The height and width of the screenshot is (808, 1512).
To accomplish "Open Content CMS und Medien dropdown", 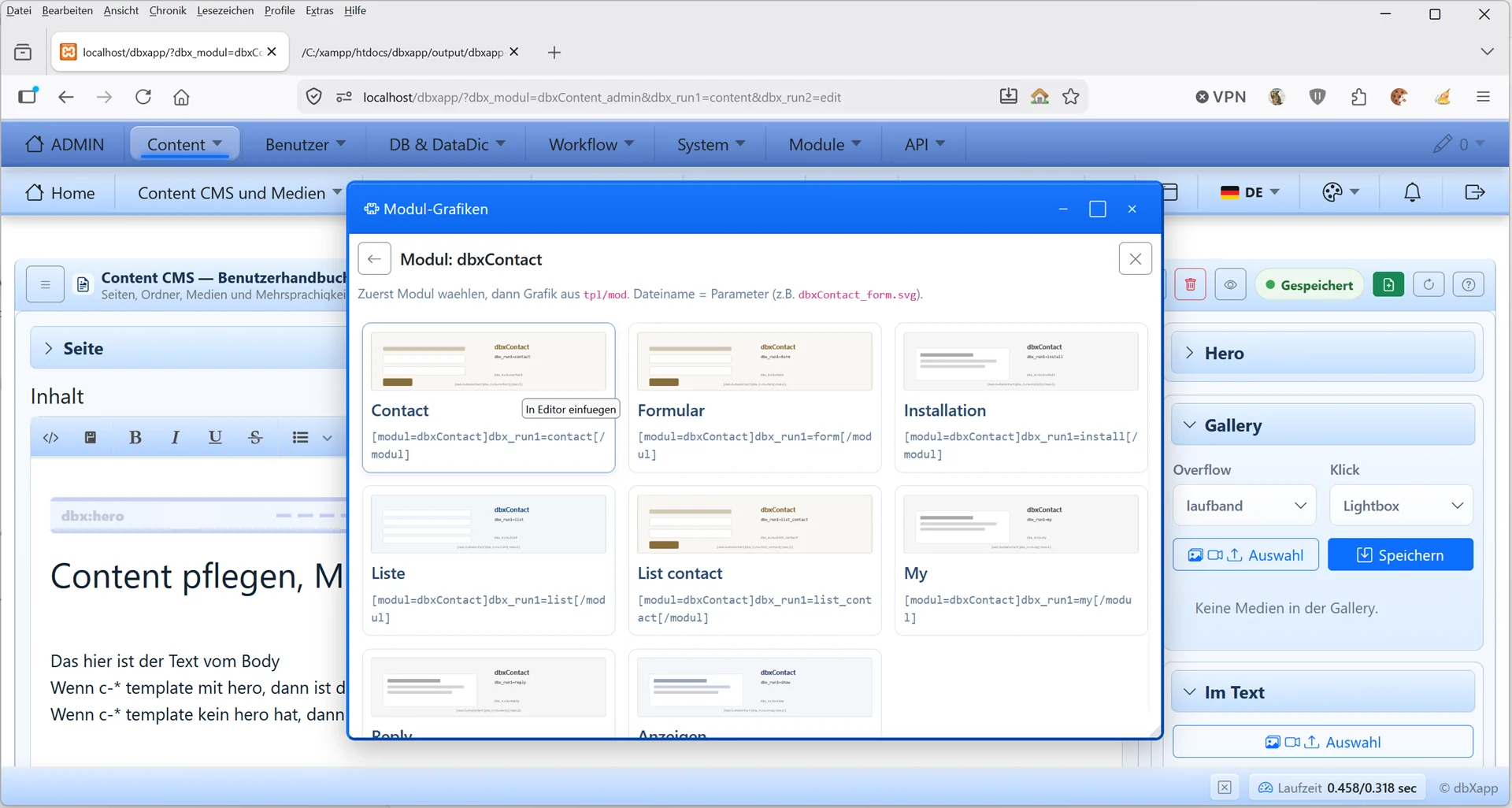I will (239, 193).
